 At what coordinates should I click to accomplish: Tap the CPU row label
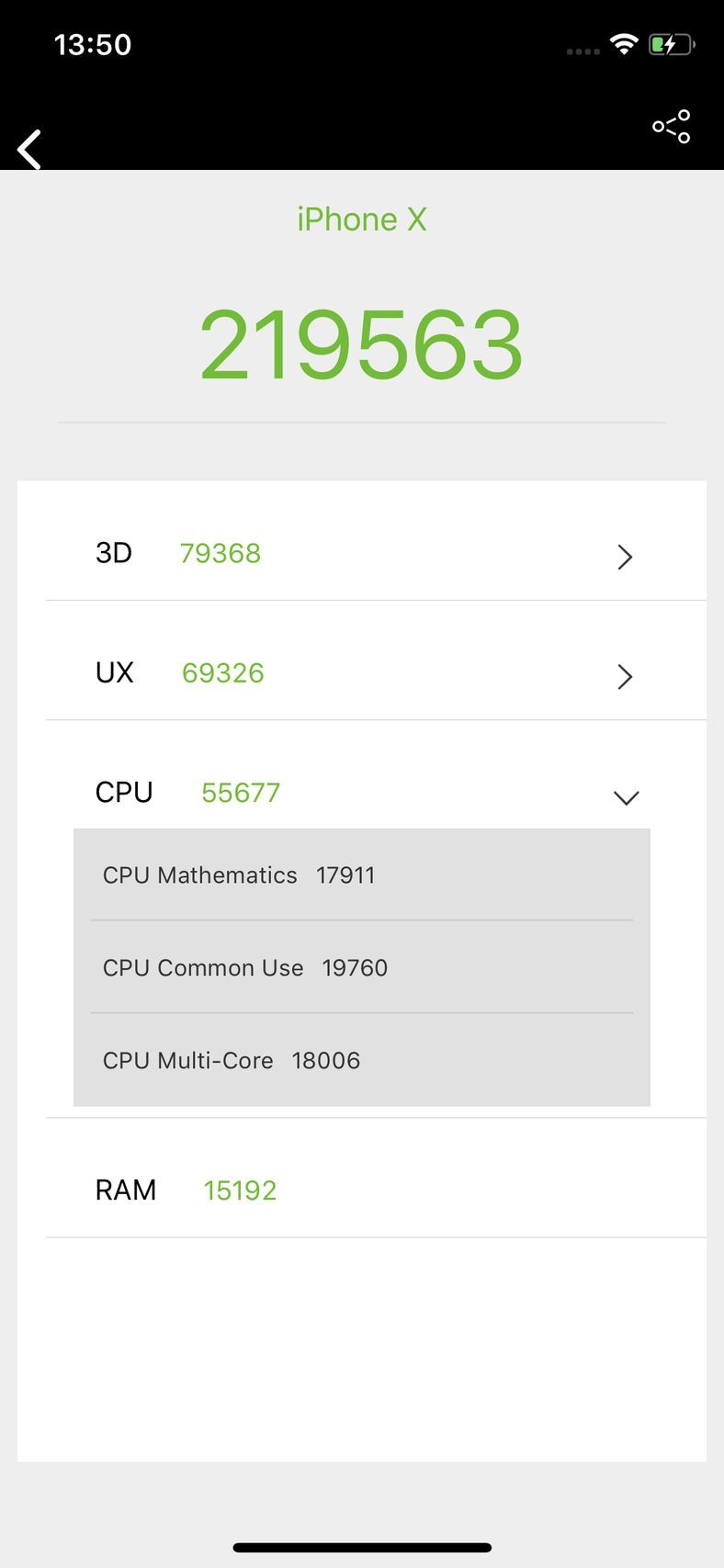124,792
